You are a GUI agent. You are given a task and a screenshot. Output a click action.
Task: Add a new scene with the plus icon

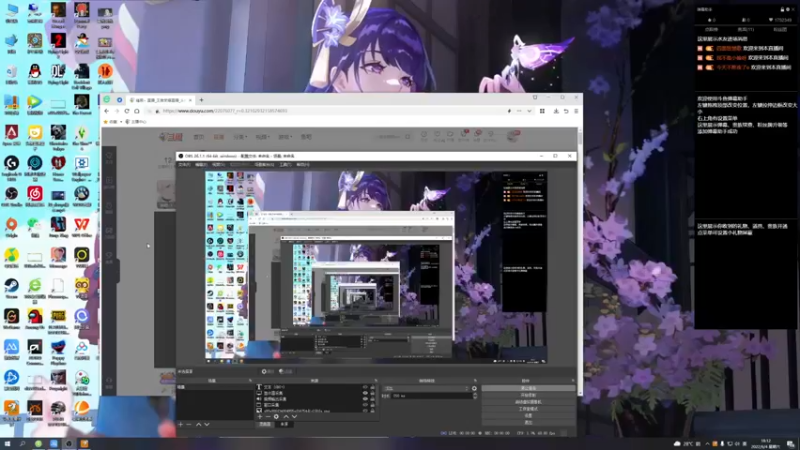pos(181,424)
